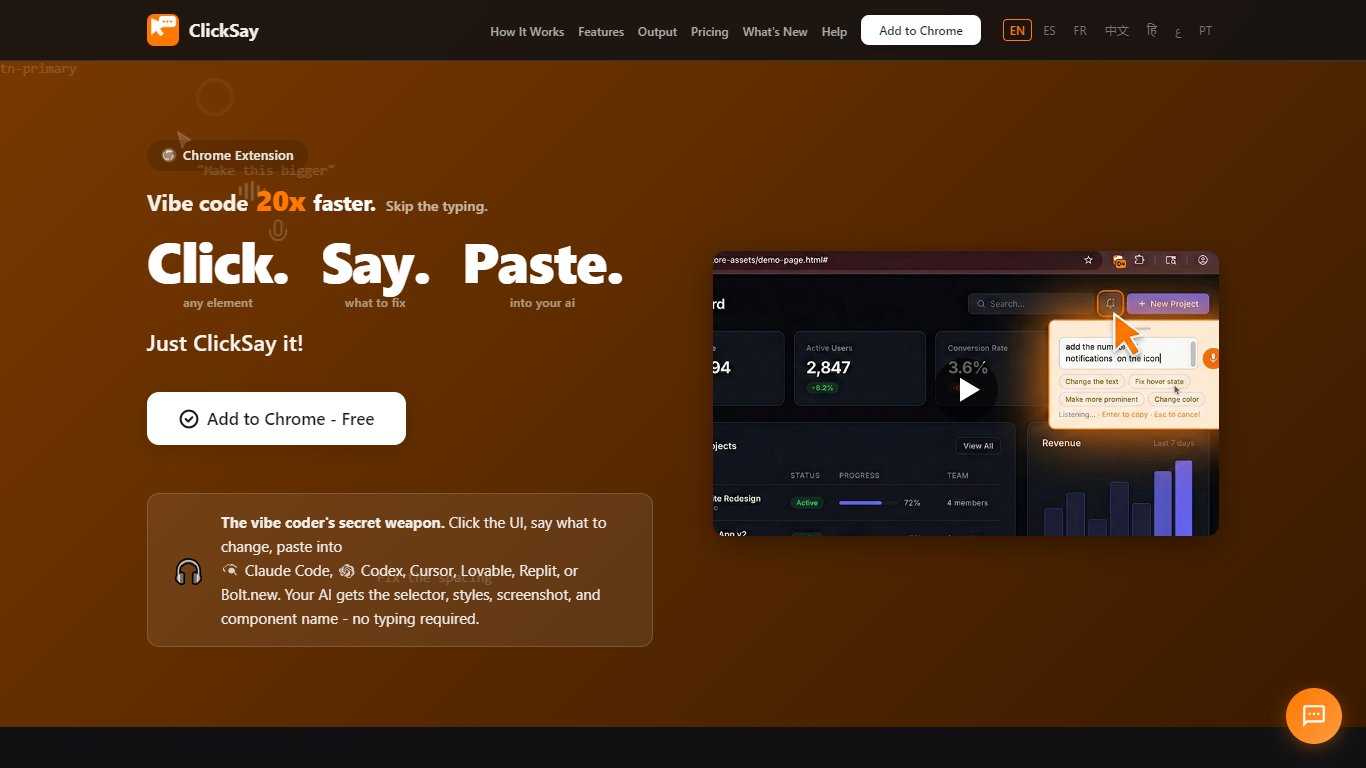Image resolution: width=1366 pixels, height=768 pixels.
Task: Go to the Features nav link
Action: [601, 32]
